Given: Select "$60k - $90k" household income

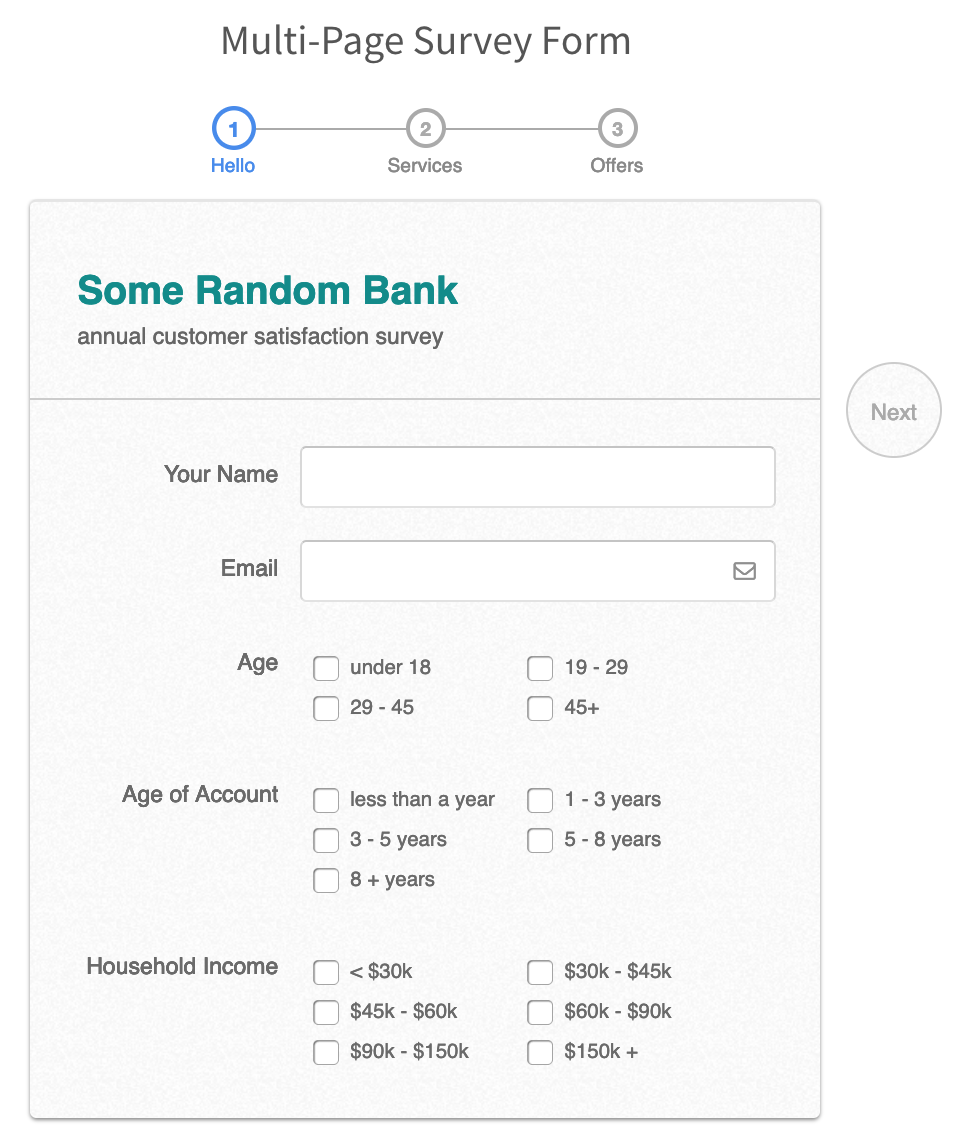Looking at the screenshot, I should point(540,1012).
